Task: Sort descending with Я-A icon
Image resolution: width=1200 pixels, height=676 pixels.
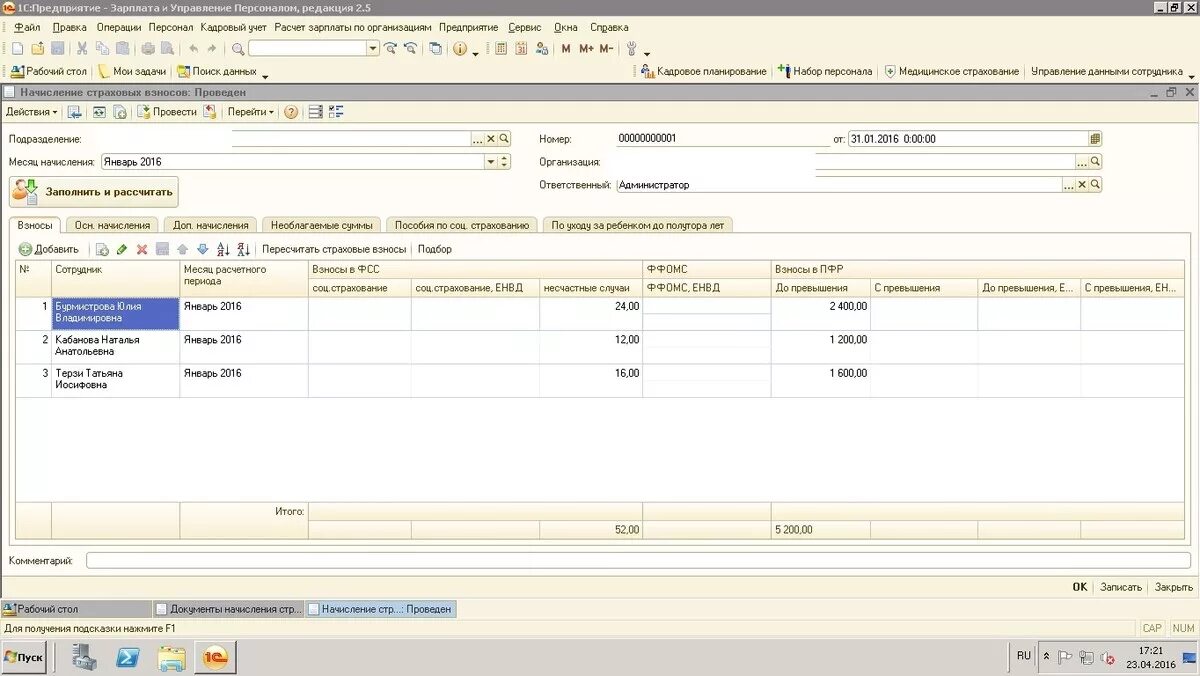Action: click(x=243, y=249)
